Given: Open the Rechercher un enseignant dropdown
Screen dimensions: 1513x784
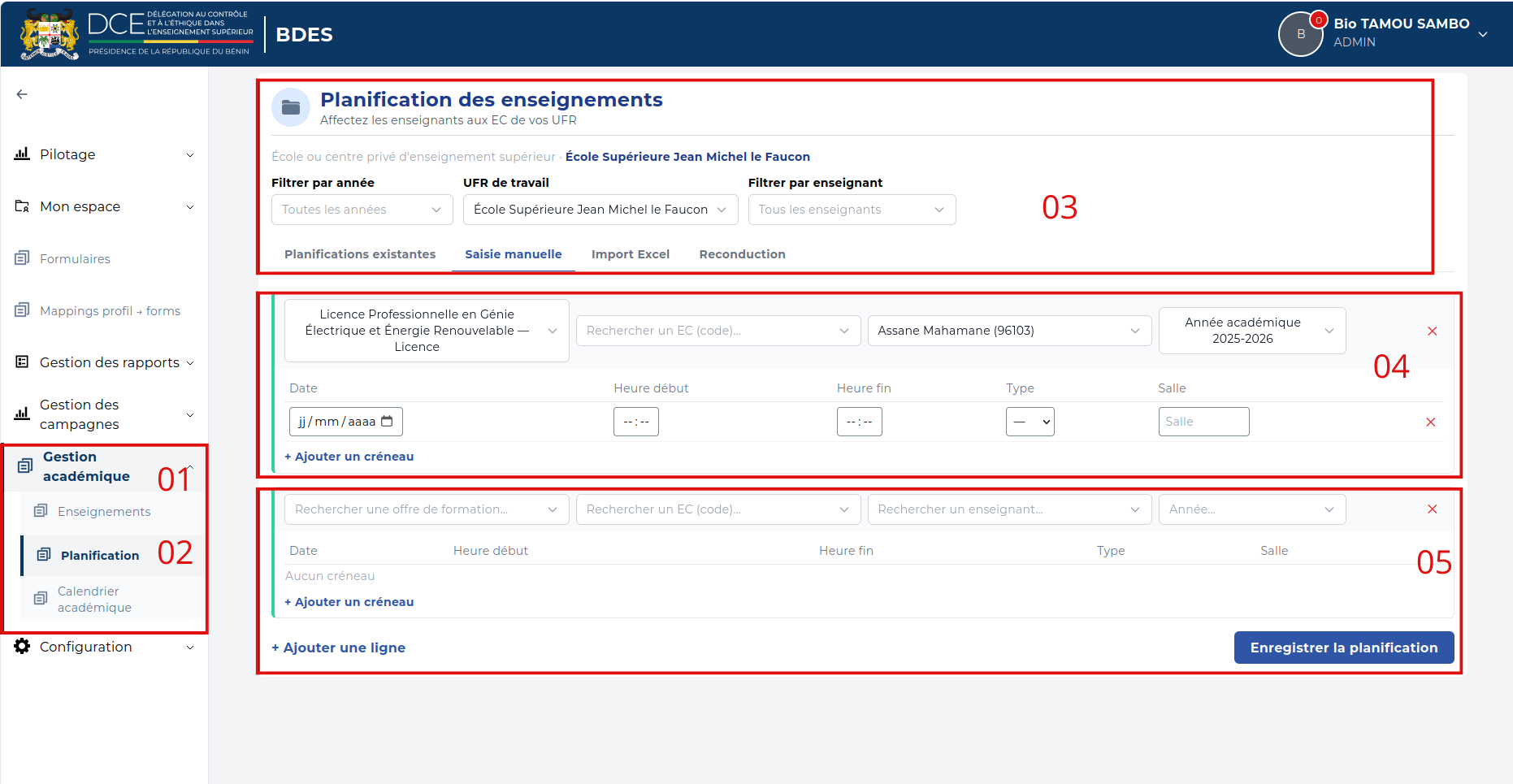Looking at the screenshot, I should 1009,509.
